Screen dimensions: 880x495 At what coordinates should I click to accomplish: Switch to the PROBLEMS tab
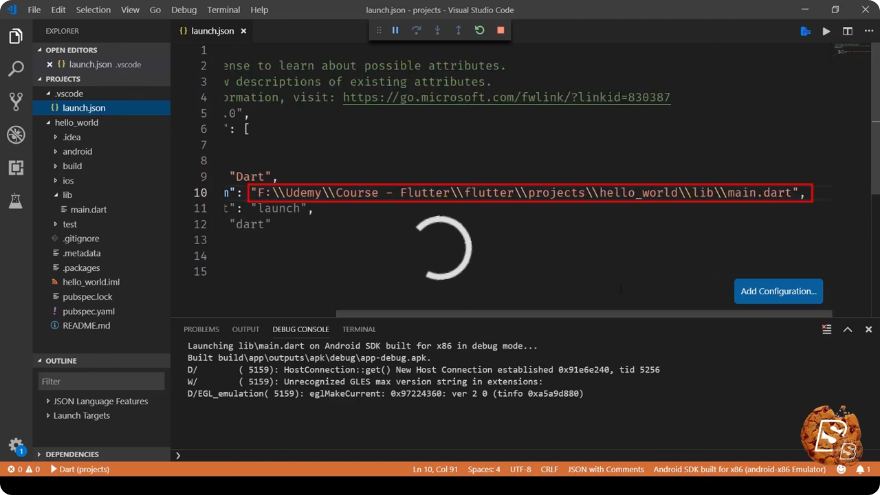point(201,329)
